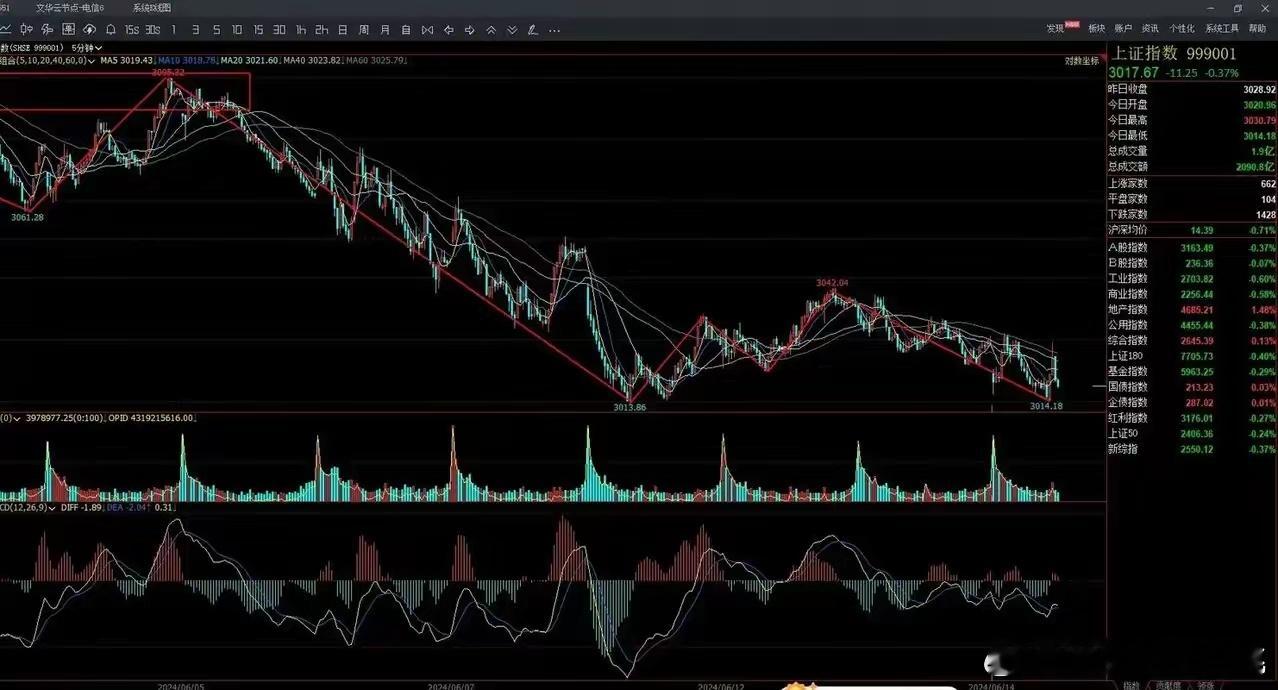Switch to the 30-minute period
Image resolution: width=1278 pixels, height=690 pixels.
(279, 30)
